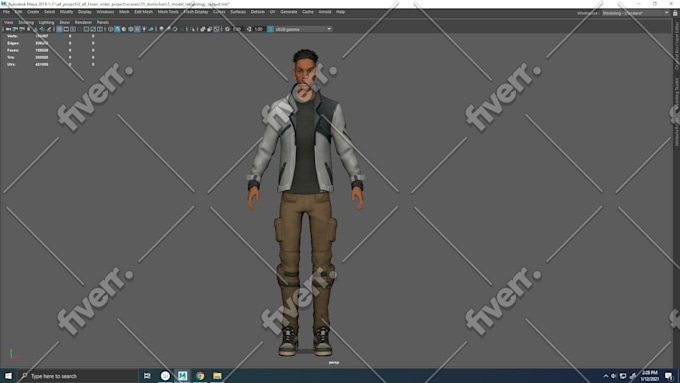Open Camera Attributes from the panel toolbar
This screenshot has height=383, width=680.
pyautogui.click(x=22, y=29)
